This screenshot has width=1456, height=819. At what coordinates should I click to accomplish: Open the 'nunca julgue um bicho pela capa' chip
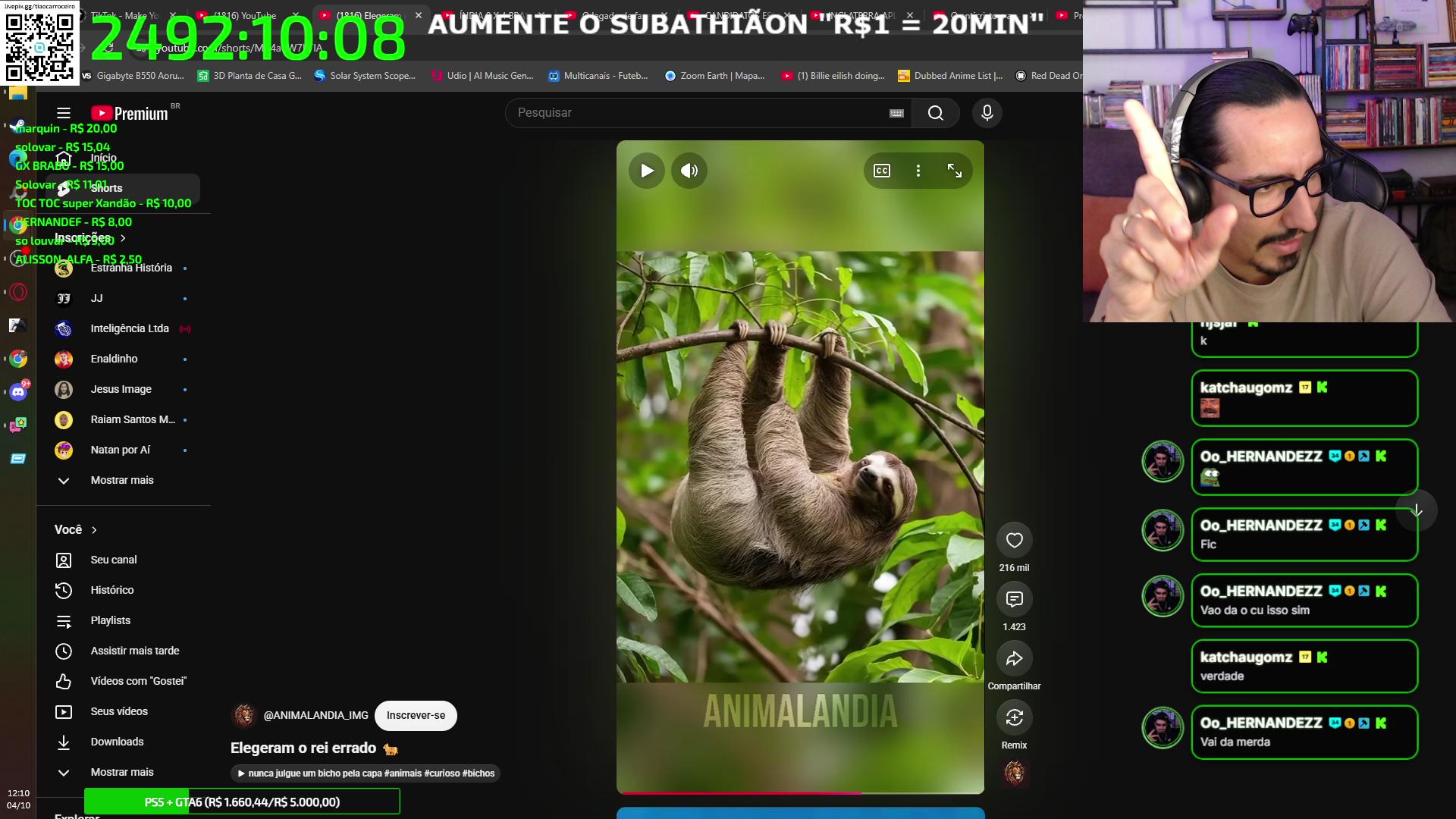[x=366, y=773]
